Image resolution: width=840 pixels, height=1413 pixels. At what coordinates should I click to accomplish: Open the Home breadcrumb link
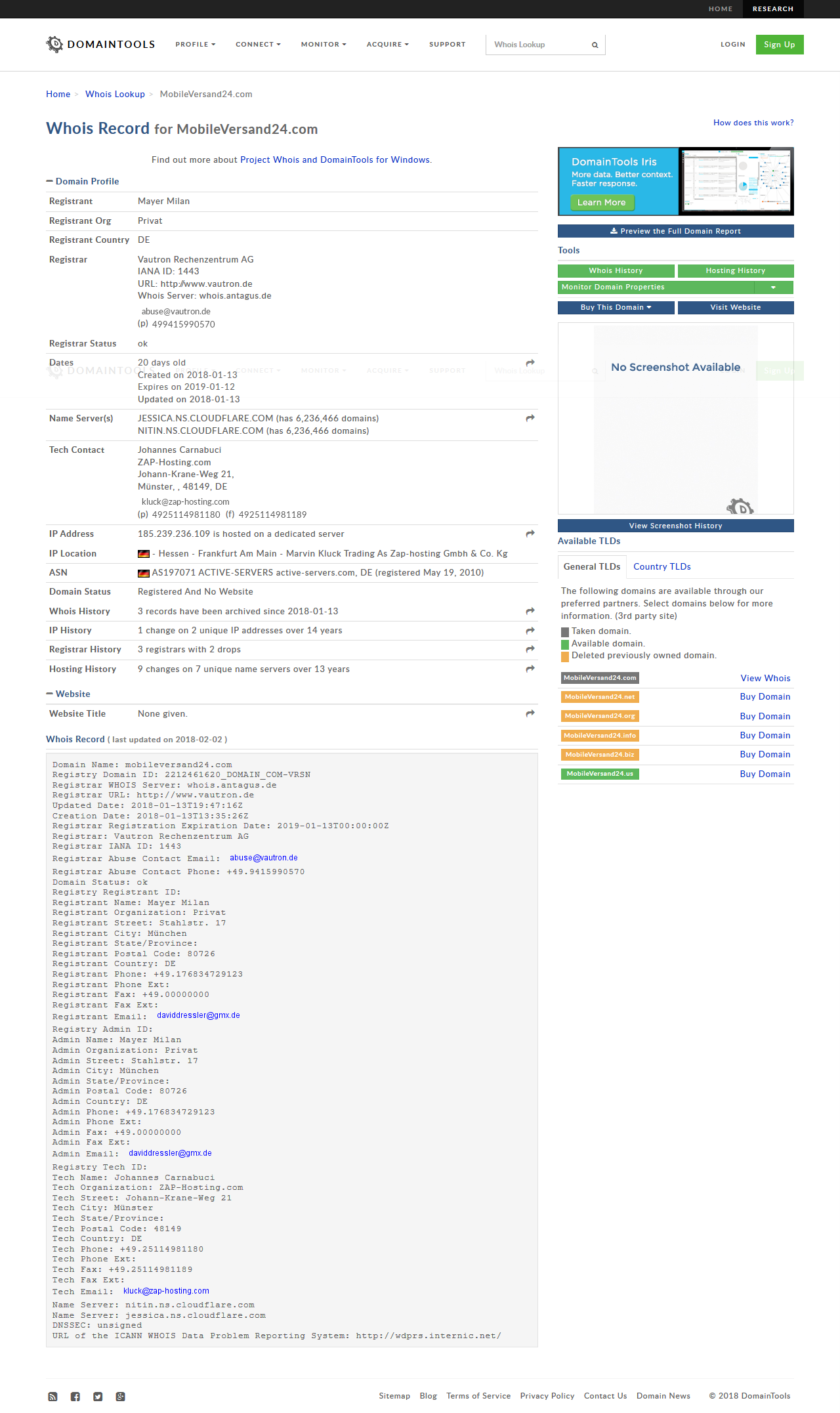(x=58, y=94)
